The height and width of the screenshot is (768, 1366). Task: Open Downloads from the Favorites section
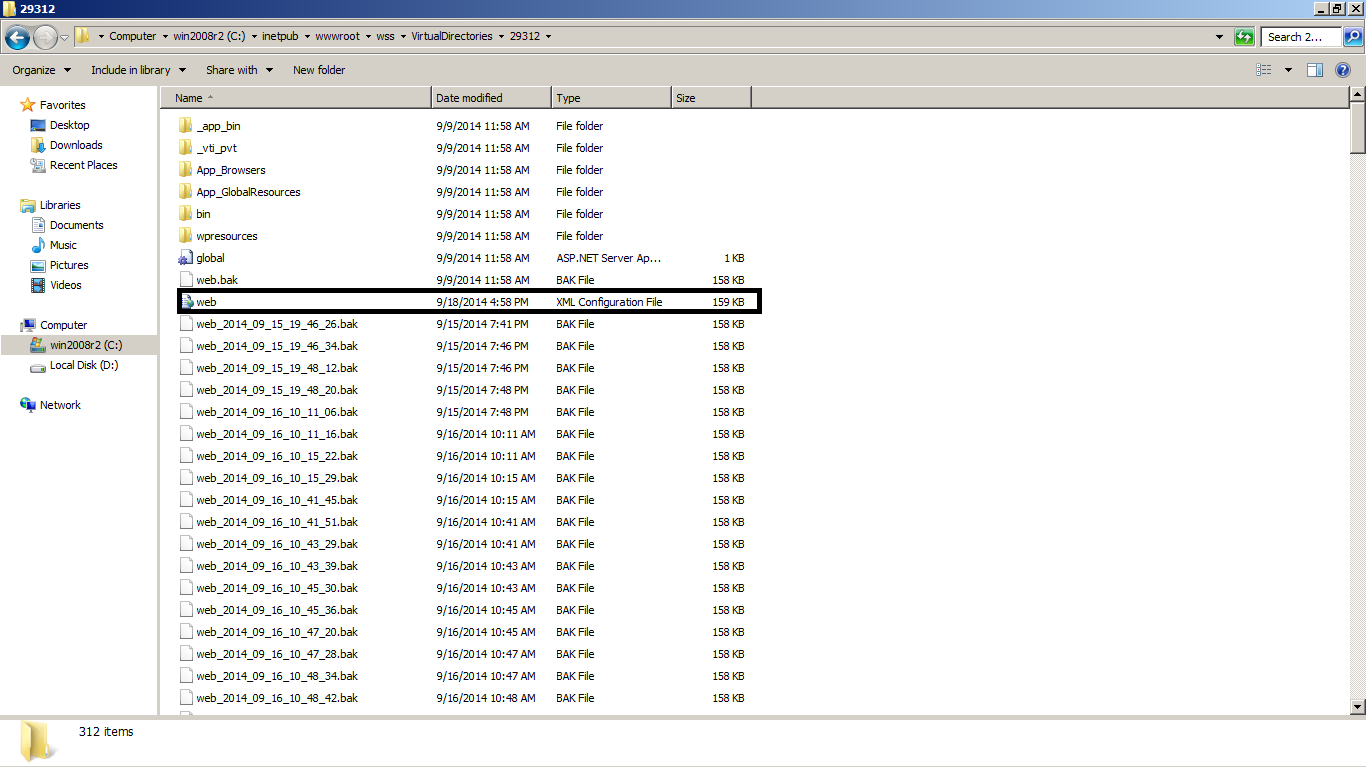[75, 145]
